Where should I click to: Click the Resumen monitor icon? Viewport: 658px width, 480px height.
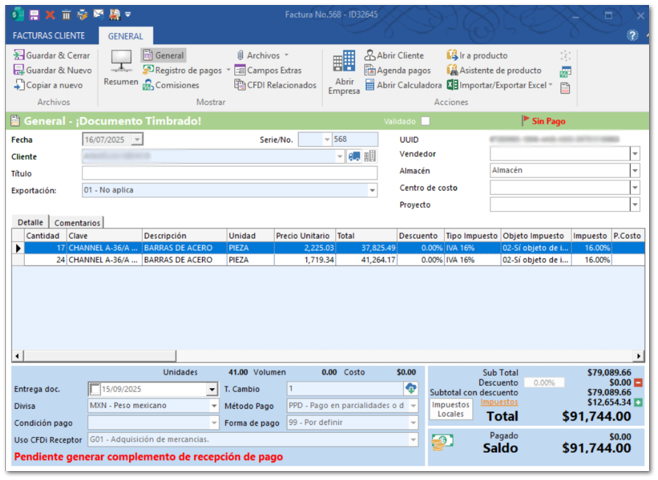pyautogui.click(x=121, y=63)
